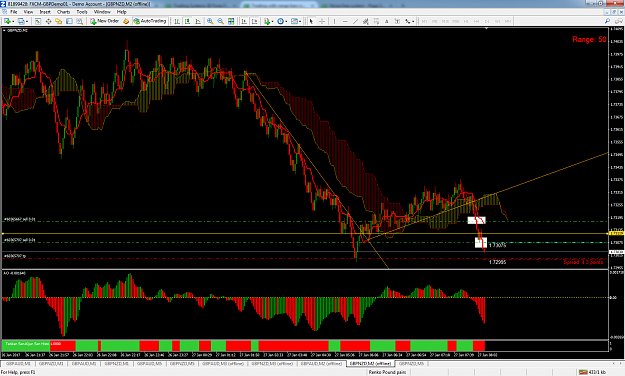Open the Help menu
This screenshot has height=376, width=625.
click(122, 12)
